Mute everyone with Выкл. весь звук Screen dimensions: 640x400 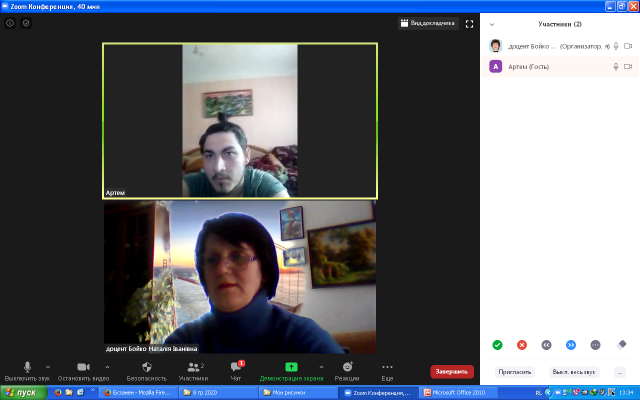click(x=574, y=372)
